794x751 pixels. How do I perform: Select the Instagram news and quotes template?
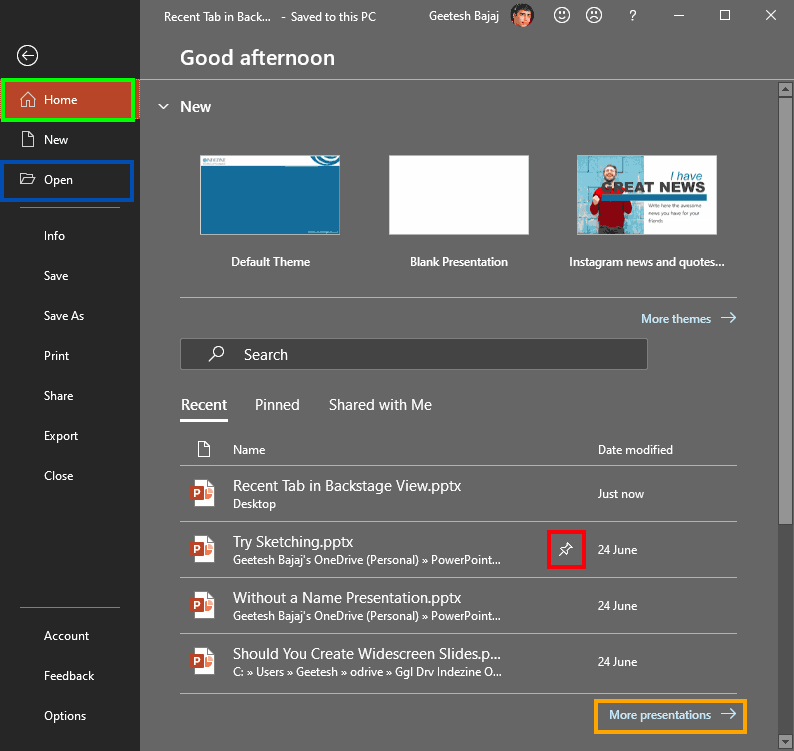click(x=647, y=195)
